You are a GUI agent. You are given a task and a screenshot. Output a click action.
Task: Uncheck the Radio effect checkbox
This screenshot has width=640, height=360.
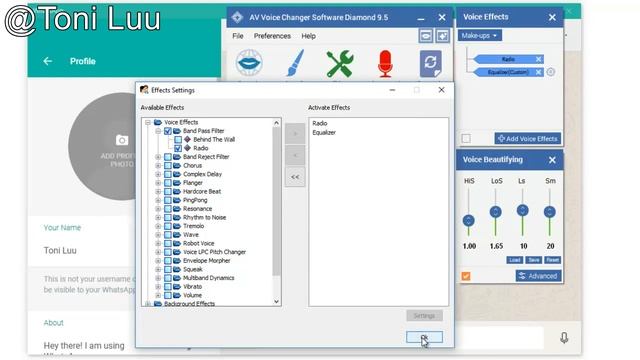tap(178, 148)
